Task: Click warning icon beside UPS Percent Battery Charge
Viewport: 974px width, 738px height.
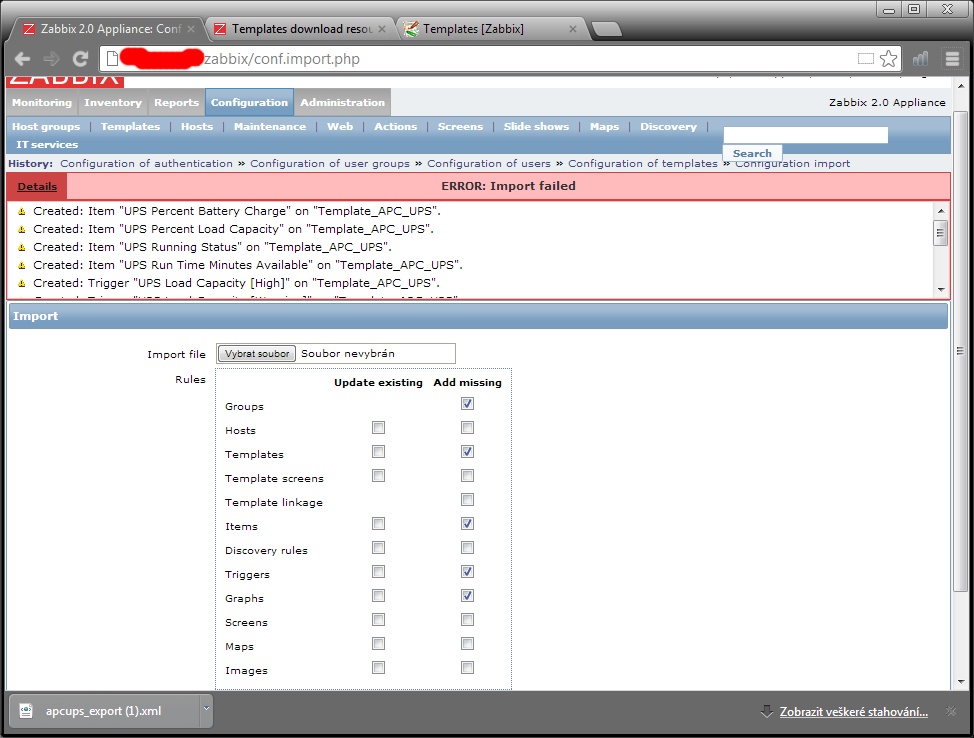Action: point(22,211)
